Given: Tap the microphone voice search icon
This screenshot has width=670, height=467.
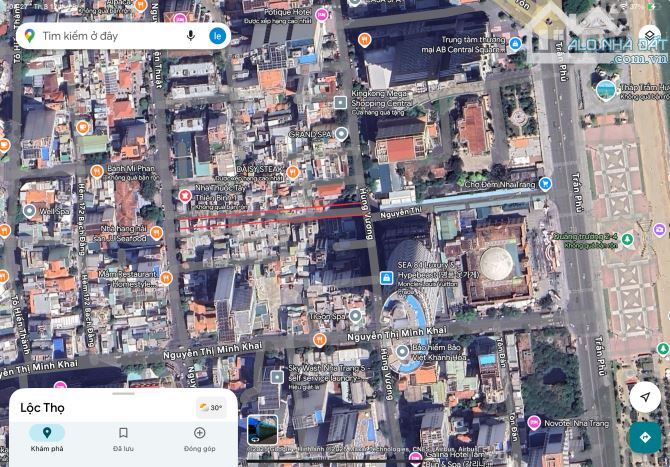Looking at the screenshot, I should click(x=190, y=36).
